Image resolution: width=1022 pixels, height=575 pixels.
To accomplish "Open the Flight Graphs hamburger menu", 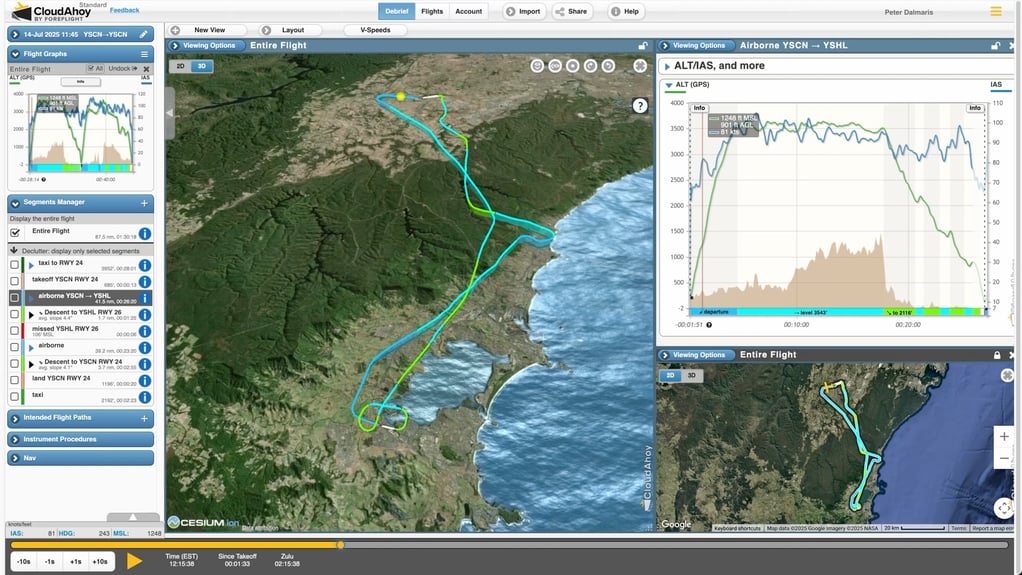I will click(144, 54).
